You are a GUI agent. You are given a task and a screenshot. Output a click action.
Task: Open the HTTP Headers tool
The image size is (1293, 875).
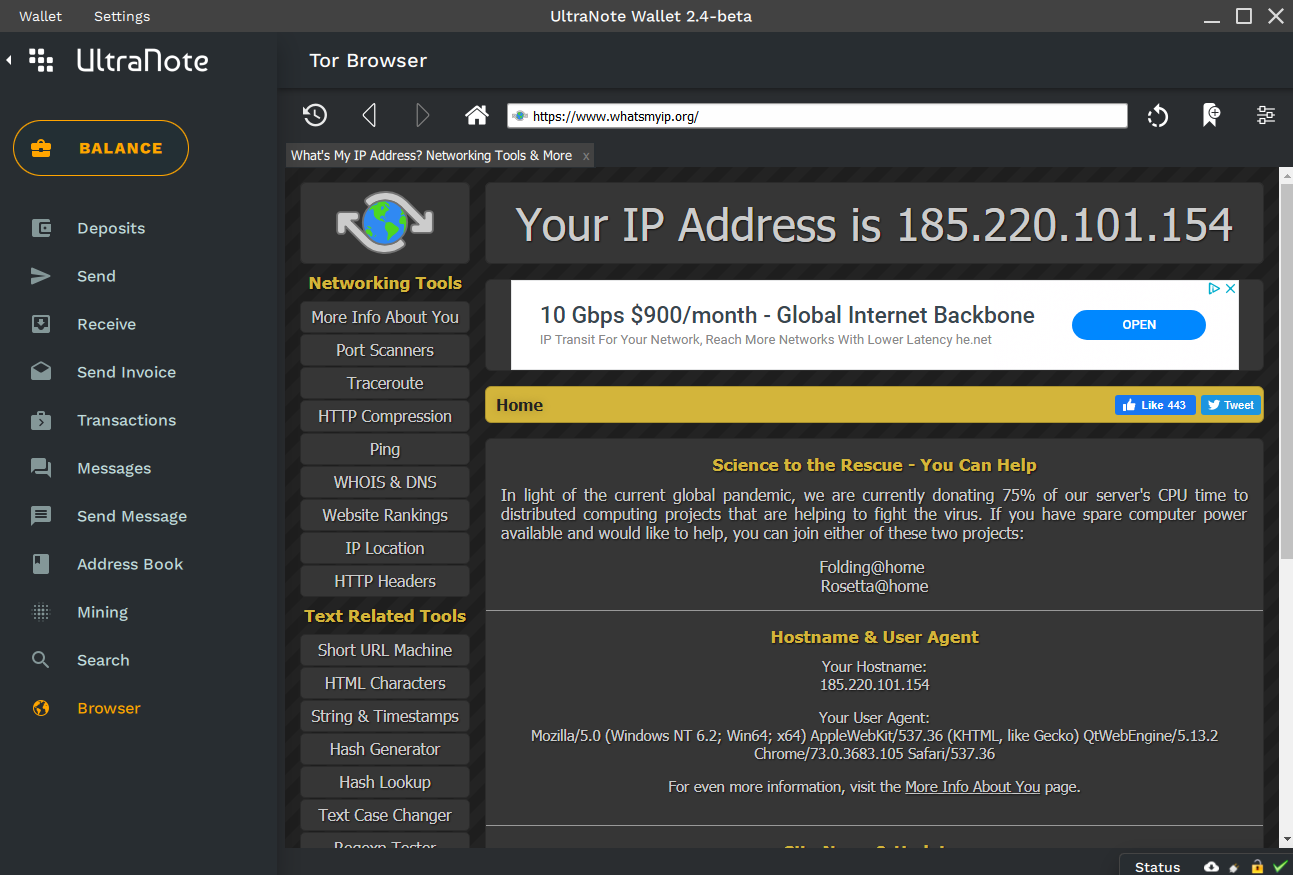(385, 581)
